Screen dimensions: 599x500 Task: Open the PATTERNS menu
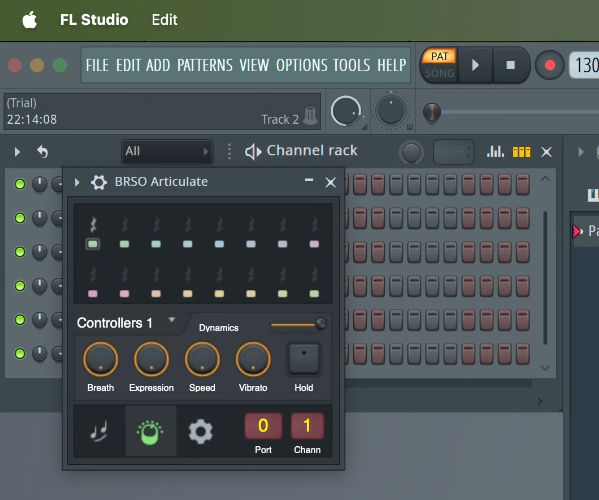pos(205,65)
